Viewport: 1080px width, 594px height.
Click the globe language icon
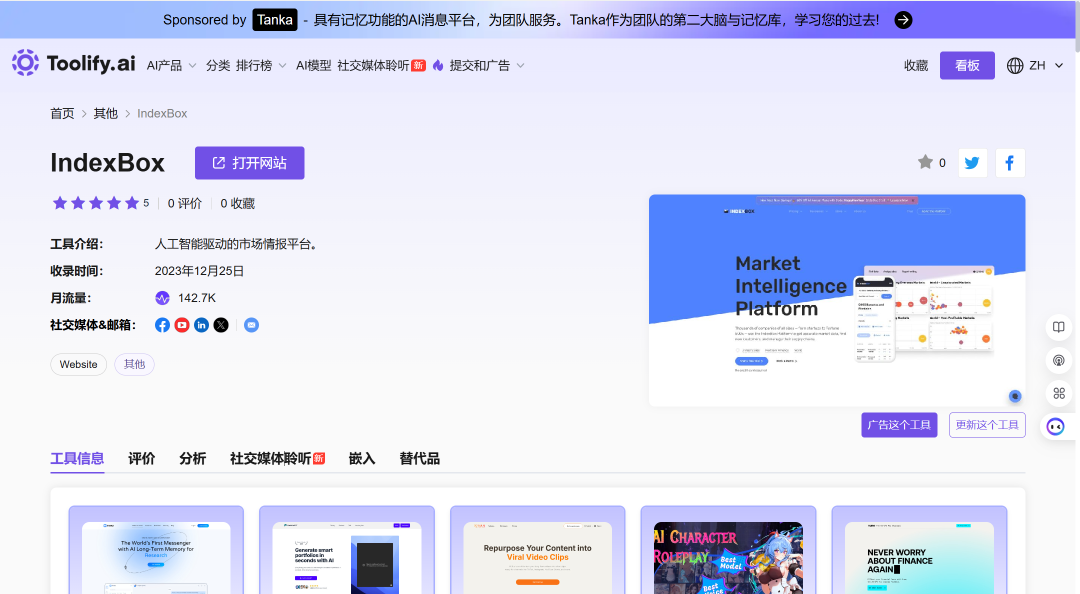pyautogui.click(x=1015, y=65)
